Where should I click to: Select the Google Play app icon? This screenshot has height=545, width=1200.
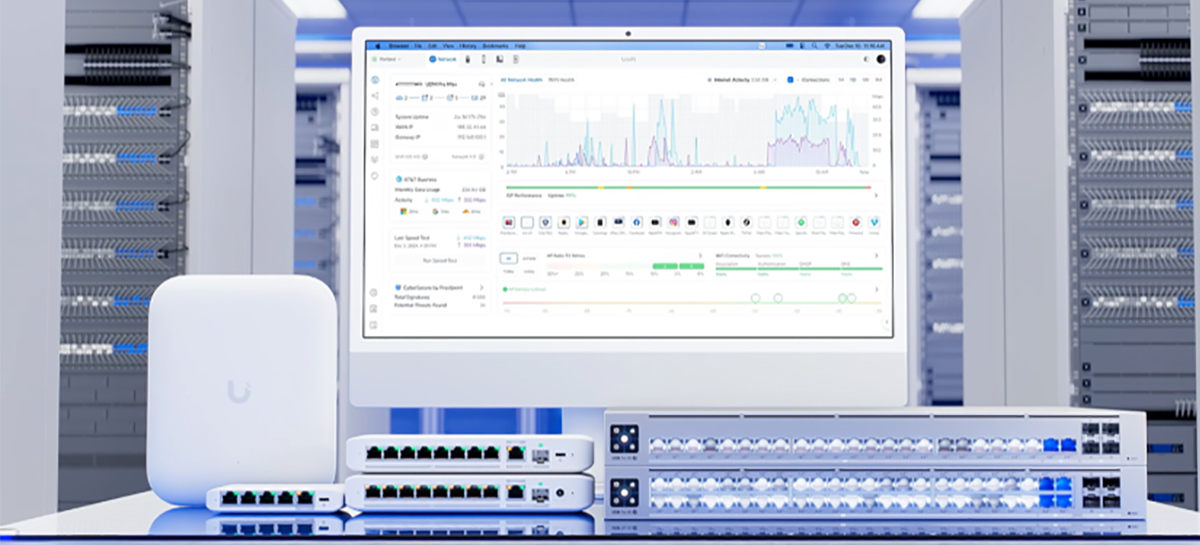[582, 222]
